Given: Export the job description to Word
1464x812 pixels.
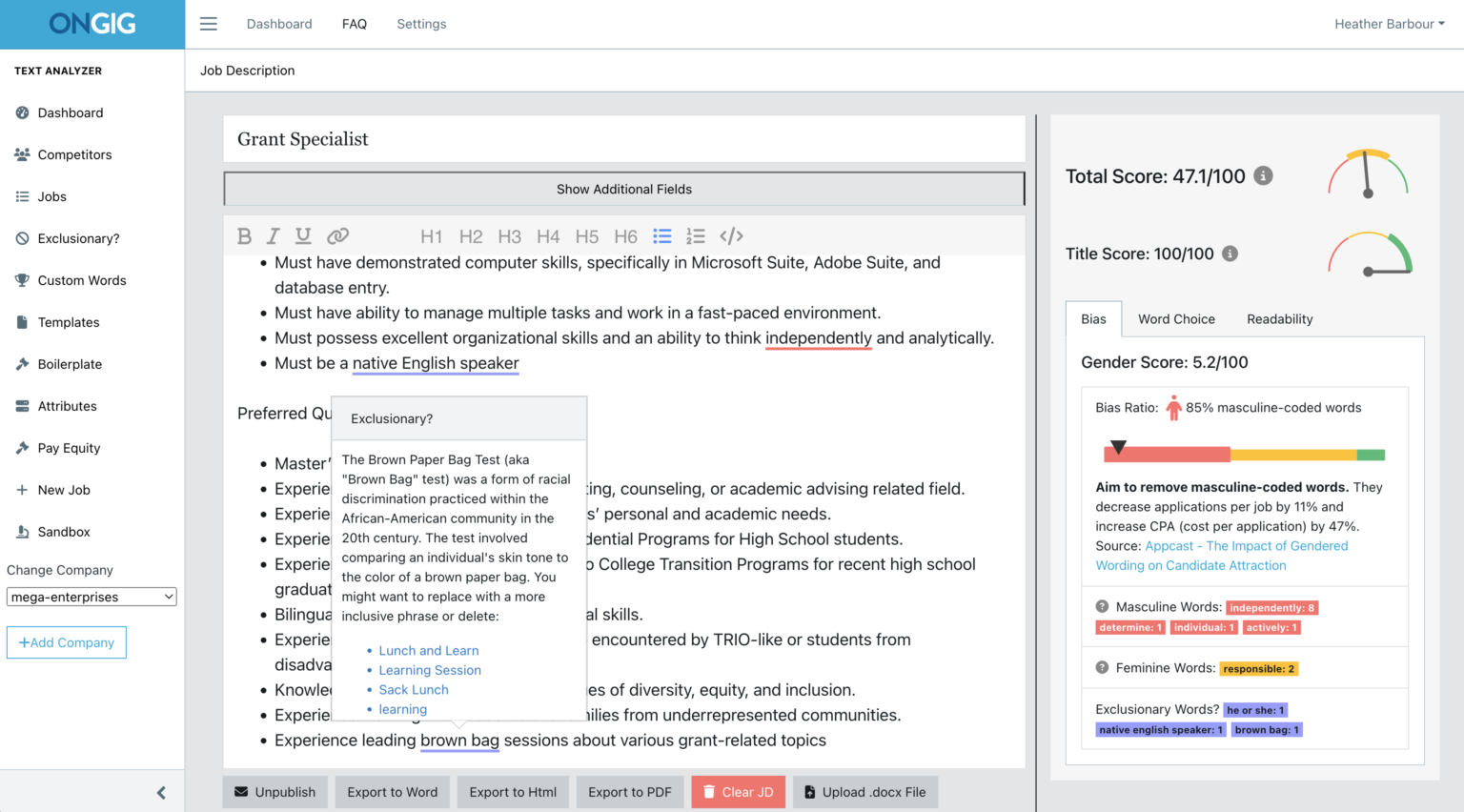Looking at the screenshot, I should [x=393, y=792].
